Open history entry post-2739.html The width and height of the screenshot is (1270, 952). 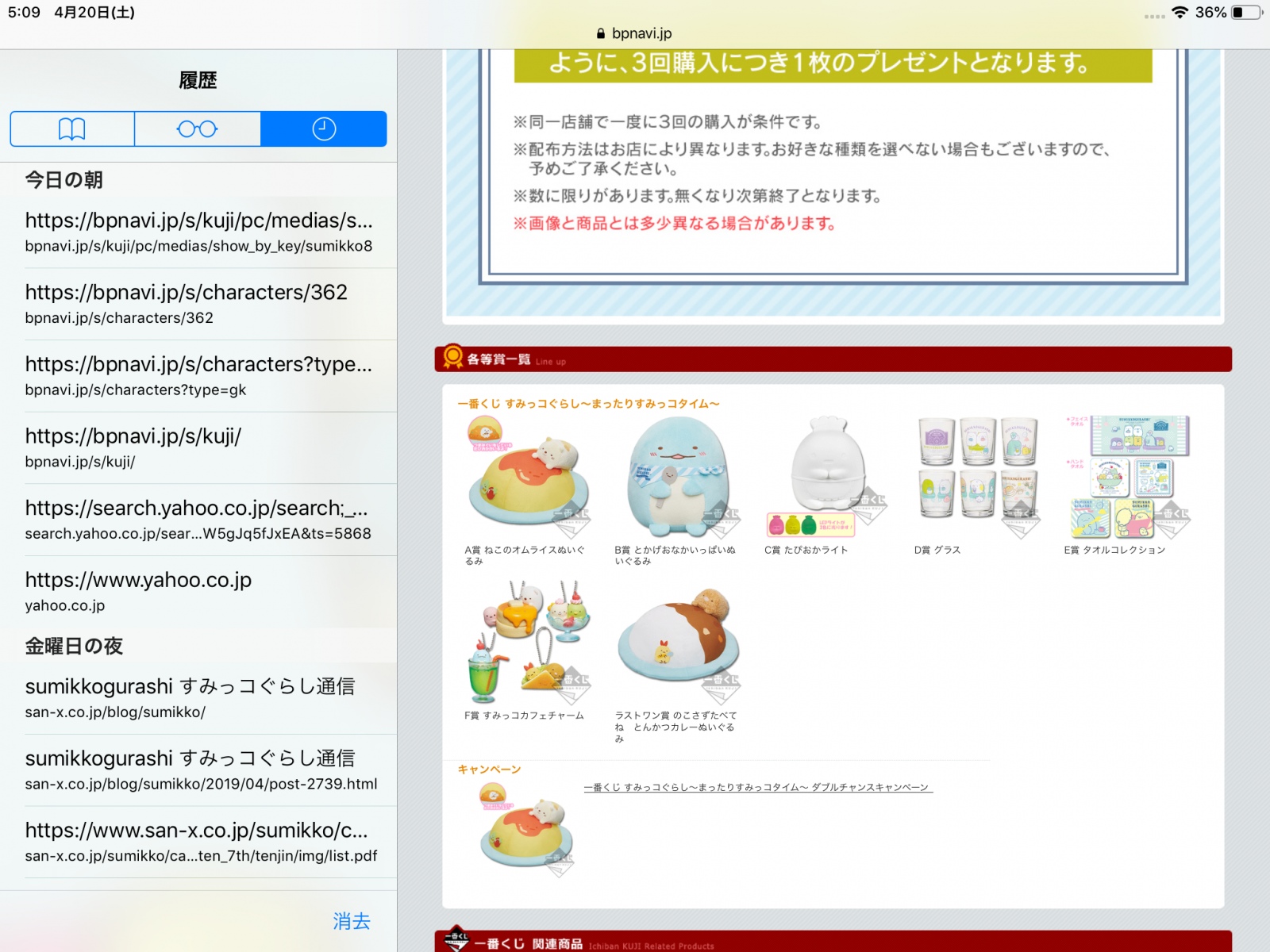click(198, 770)
